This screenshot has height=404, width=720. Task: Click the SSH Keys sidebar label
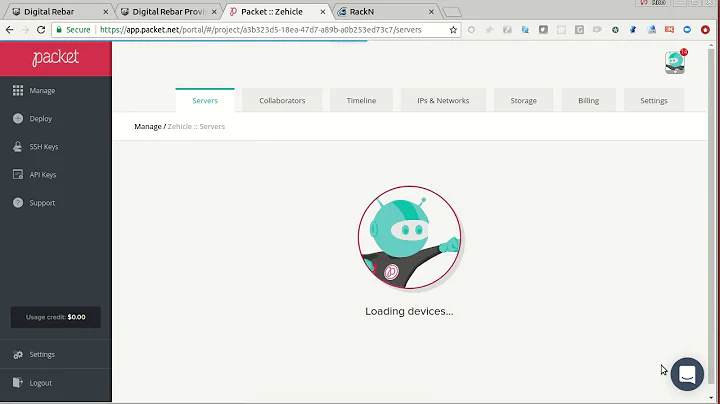[x=44, y=146]
